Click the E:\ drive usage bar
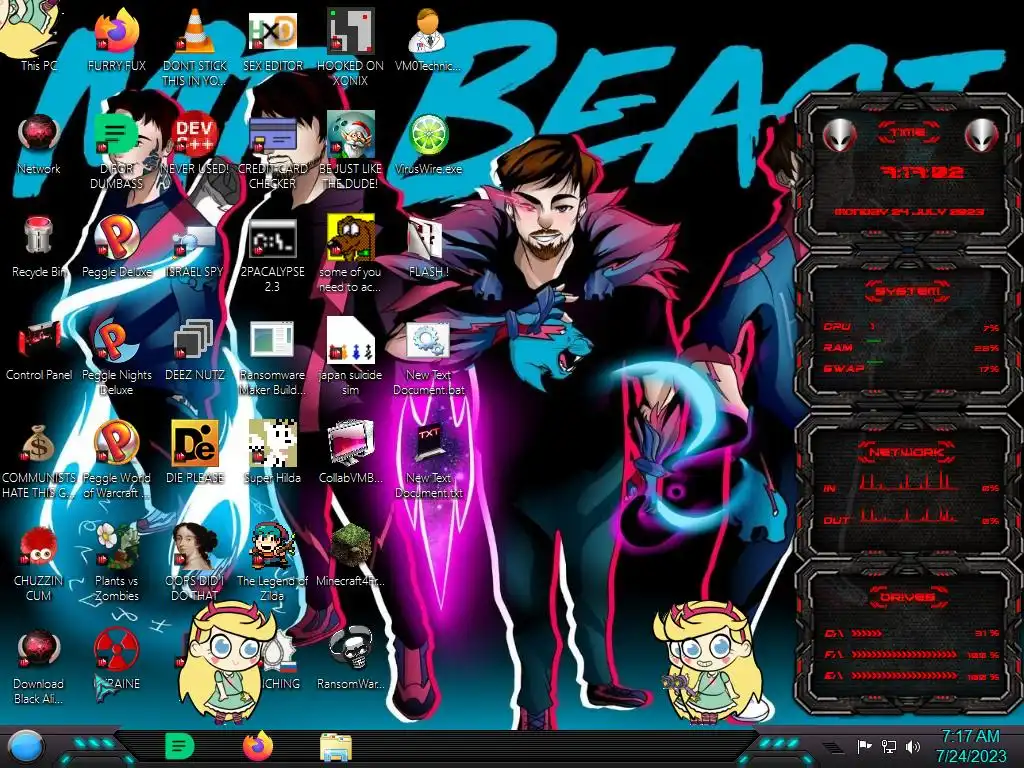Viewport: 1024px width, 768px height. point(904,675)
